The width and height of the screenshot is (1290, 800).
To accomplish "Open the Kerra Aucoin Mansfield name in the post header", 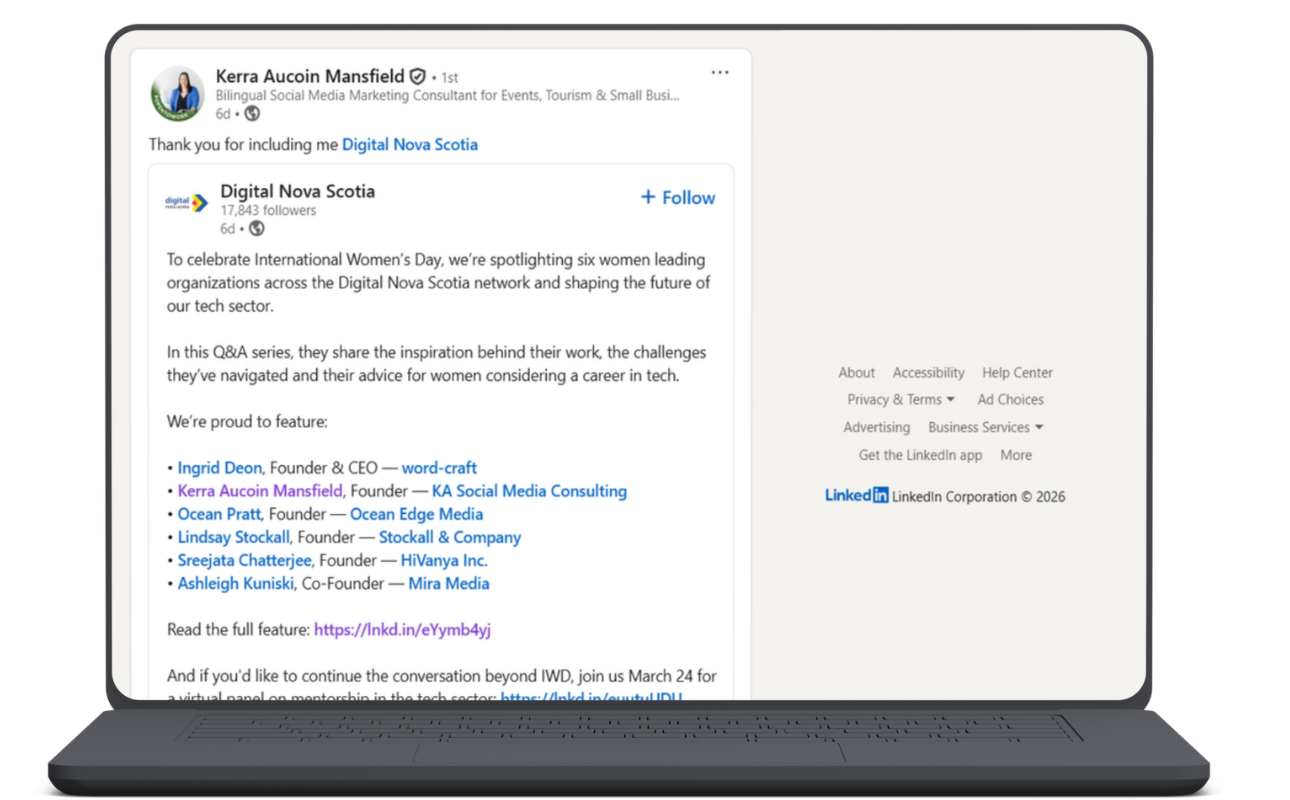I will coord(310,76).
